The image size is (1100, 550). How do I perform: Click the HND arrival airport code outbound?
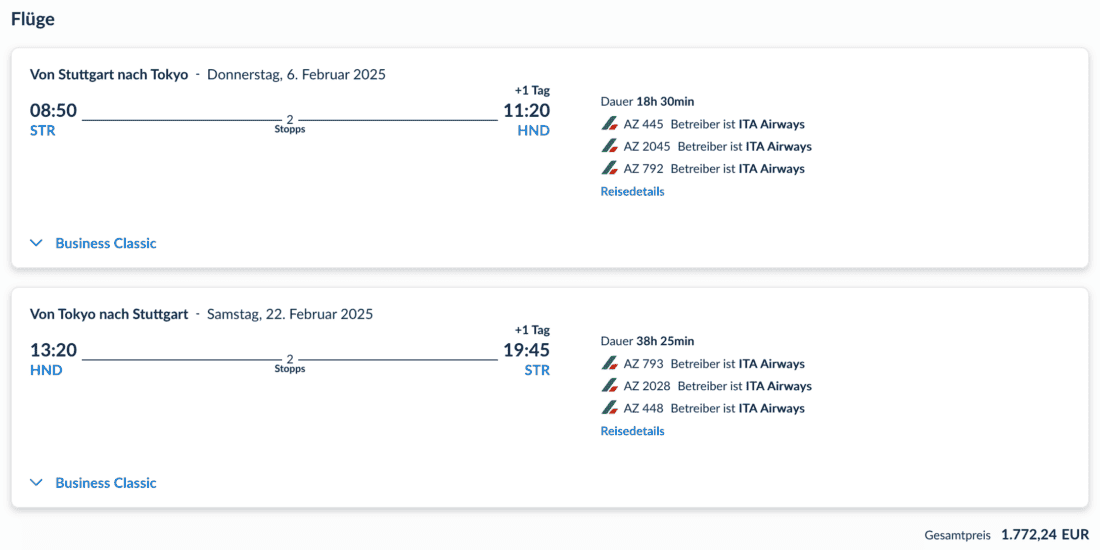533,131
